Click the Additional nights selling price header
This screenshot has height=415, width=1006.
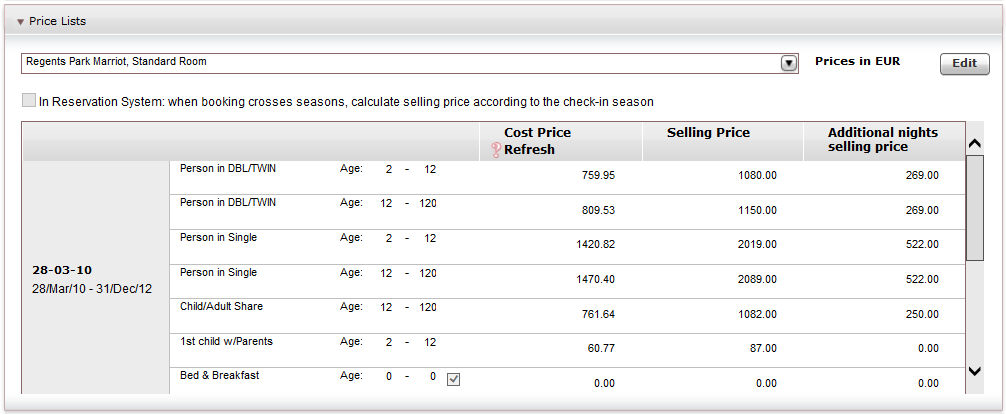coord(883,140)
